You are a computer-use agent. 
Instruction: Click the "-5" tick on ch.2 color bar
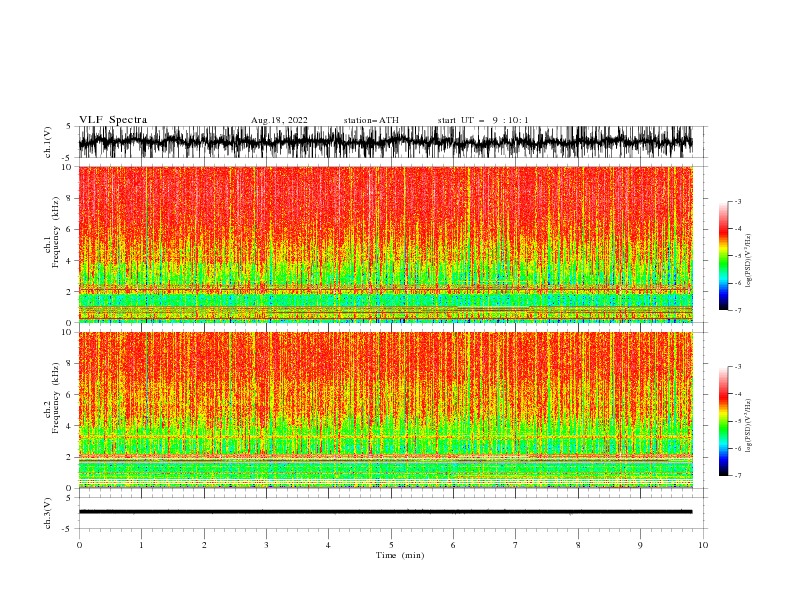click(x=737, y=421)
